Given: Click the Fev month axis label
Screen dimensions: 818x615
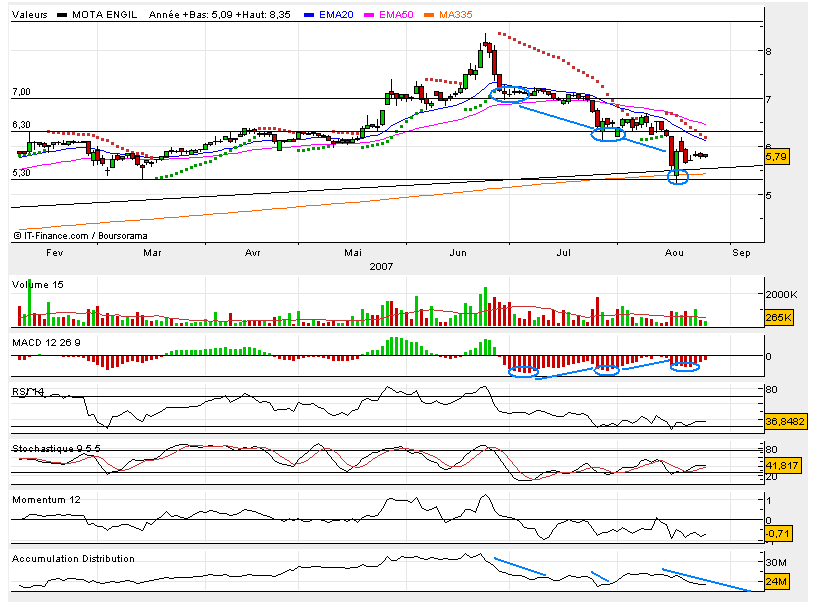Looking at the screenshot, I should 55,253.
